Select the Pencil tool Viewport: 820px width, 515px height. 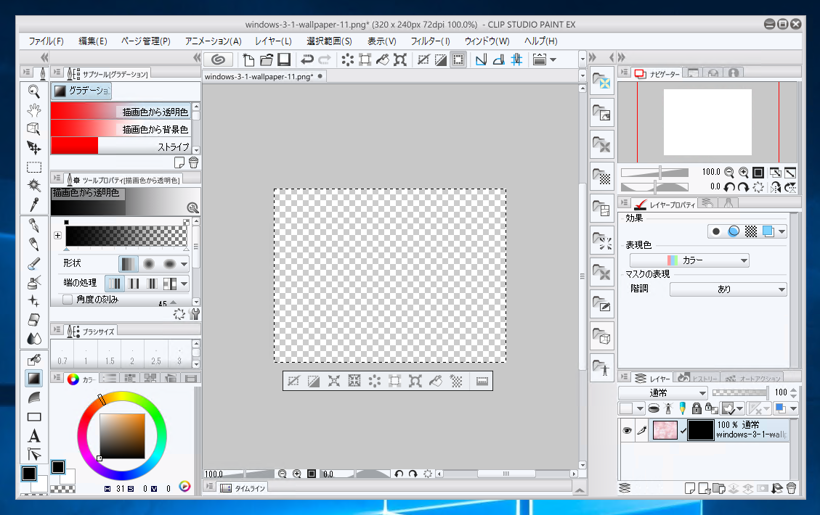tap(34, 244)
